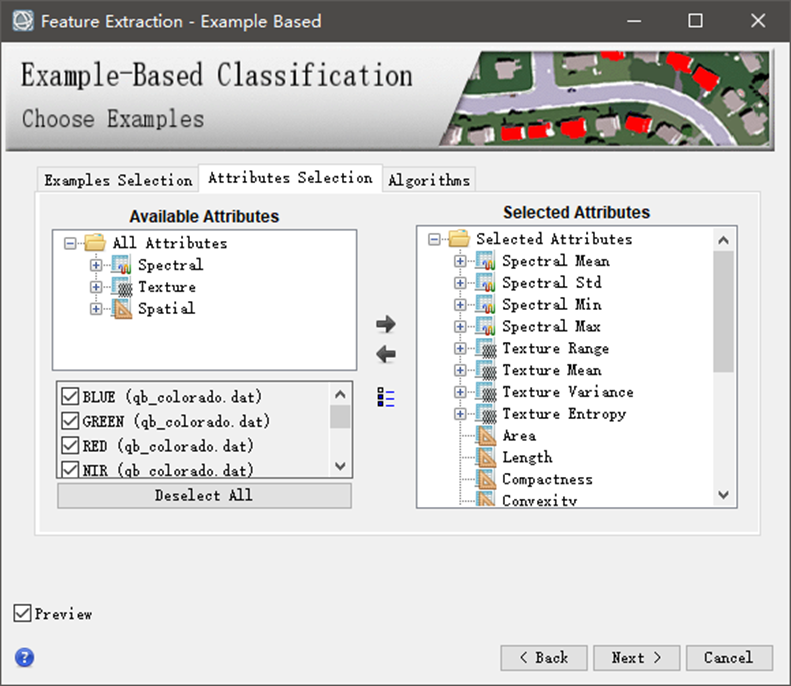Click the band list scrollbar thumb
791x686 pixels.
tap(340, 417)
